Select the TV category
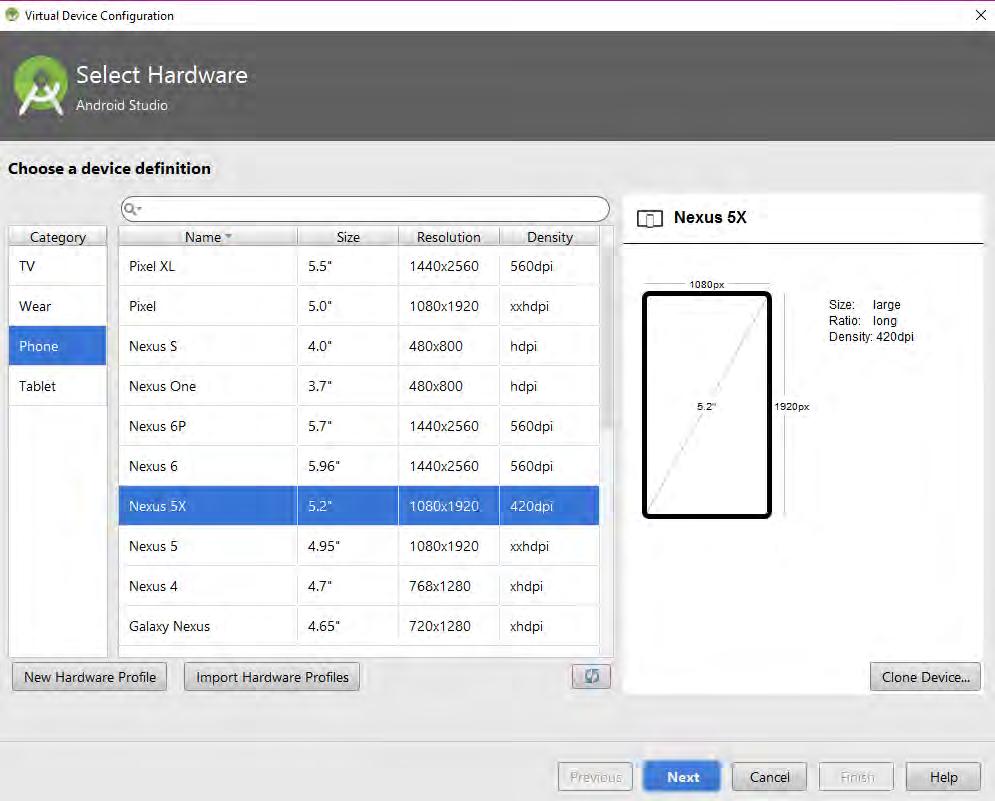 click(x=58, y=266)
